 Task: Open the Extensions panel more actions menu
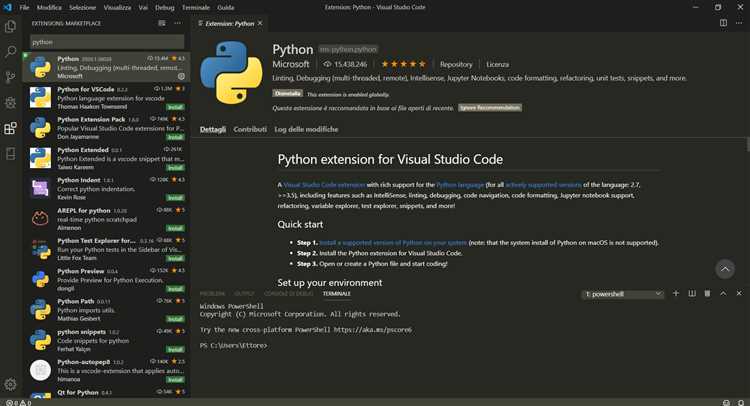click(x=178, y=23)
